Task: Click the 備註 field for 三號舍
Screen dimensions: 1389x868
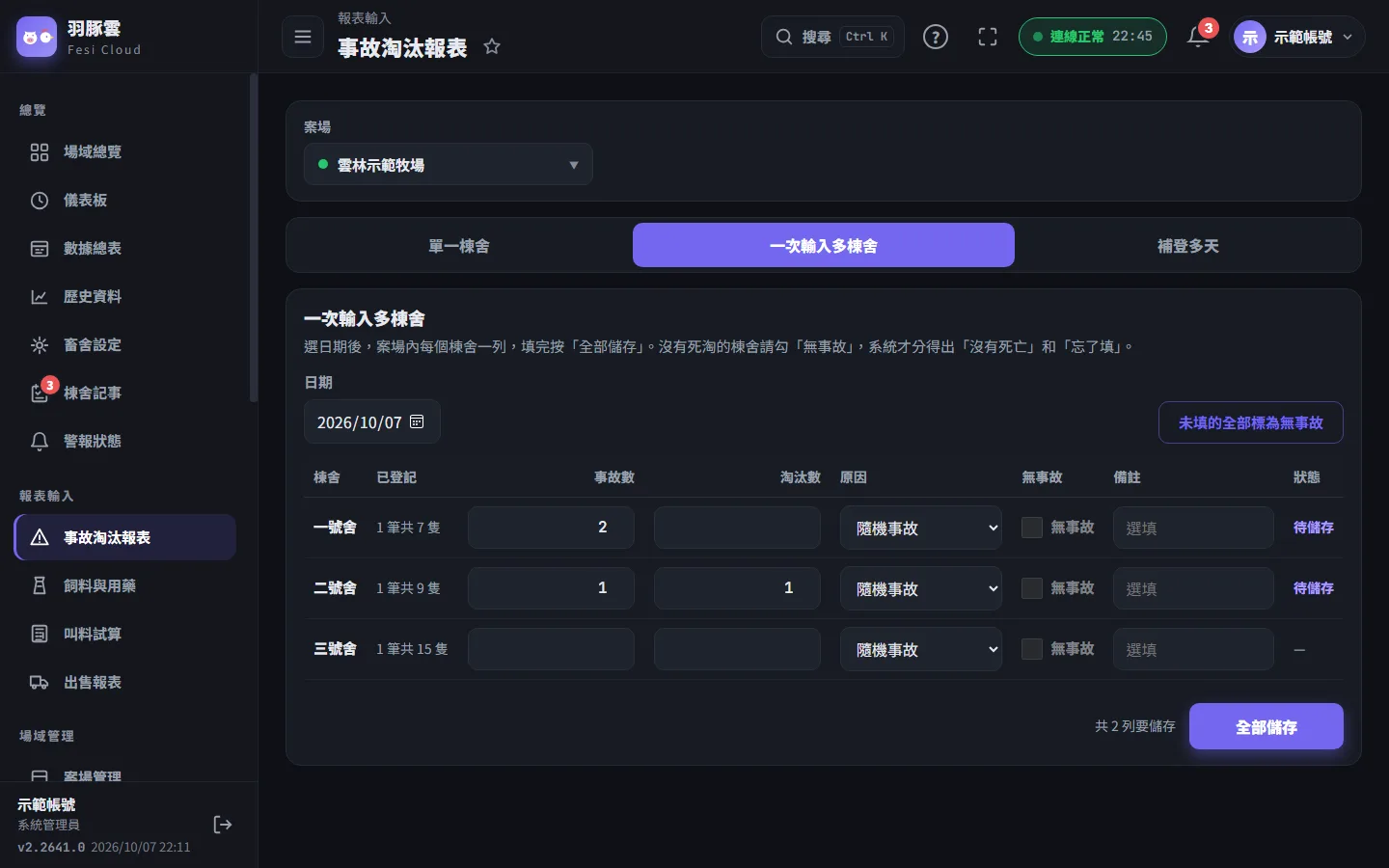Action: point(1193,649)
